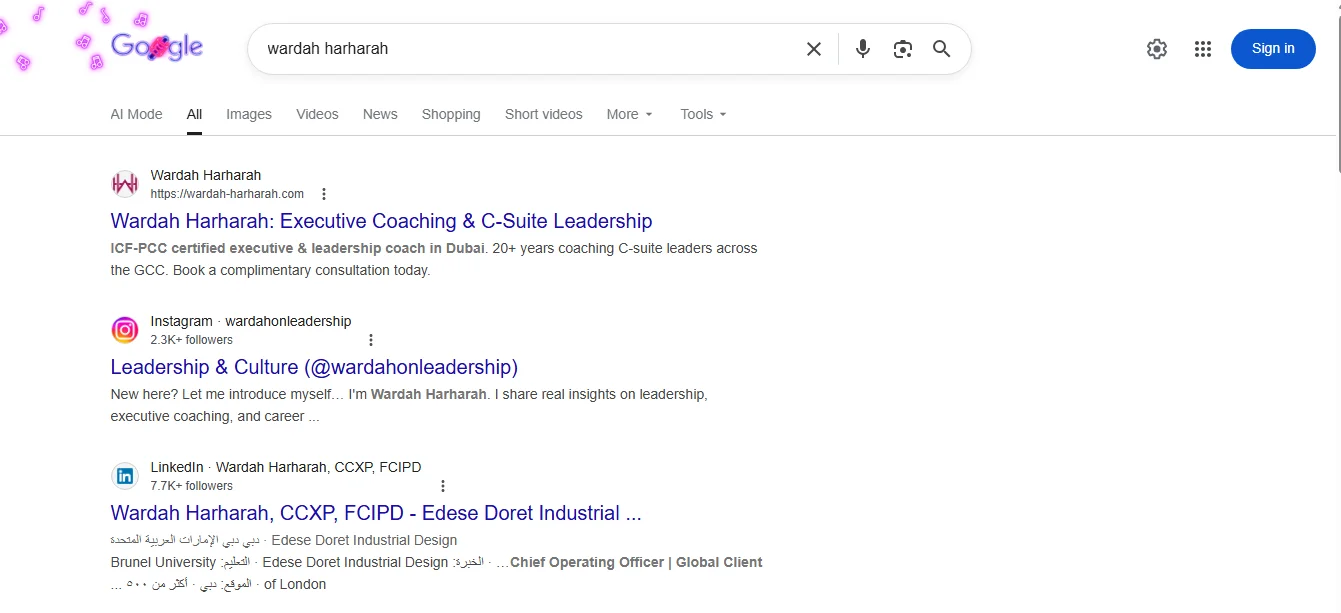Open more options for wardah-harharah.com result
Image resolution: width=1341 pixels, height=613 pixels.
(323, 194)
